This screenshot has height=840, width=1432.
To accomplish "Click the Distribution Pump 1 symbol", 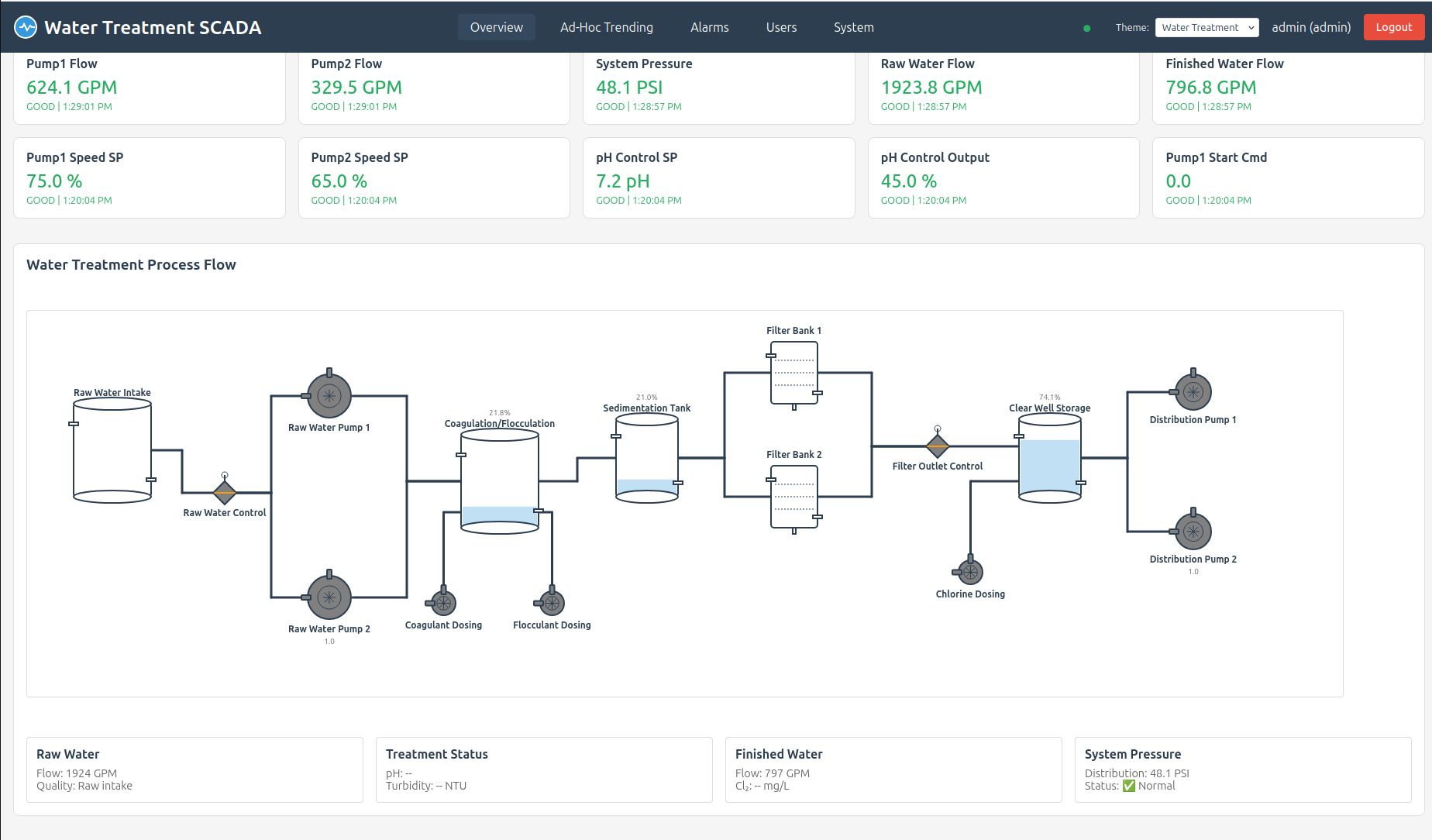I will coord(1192,391).
